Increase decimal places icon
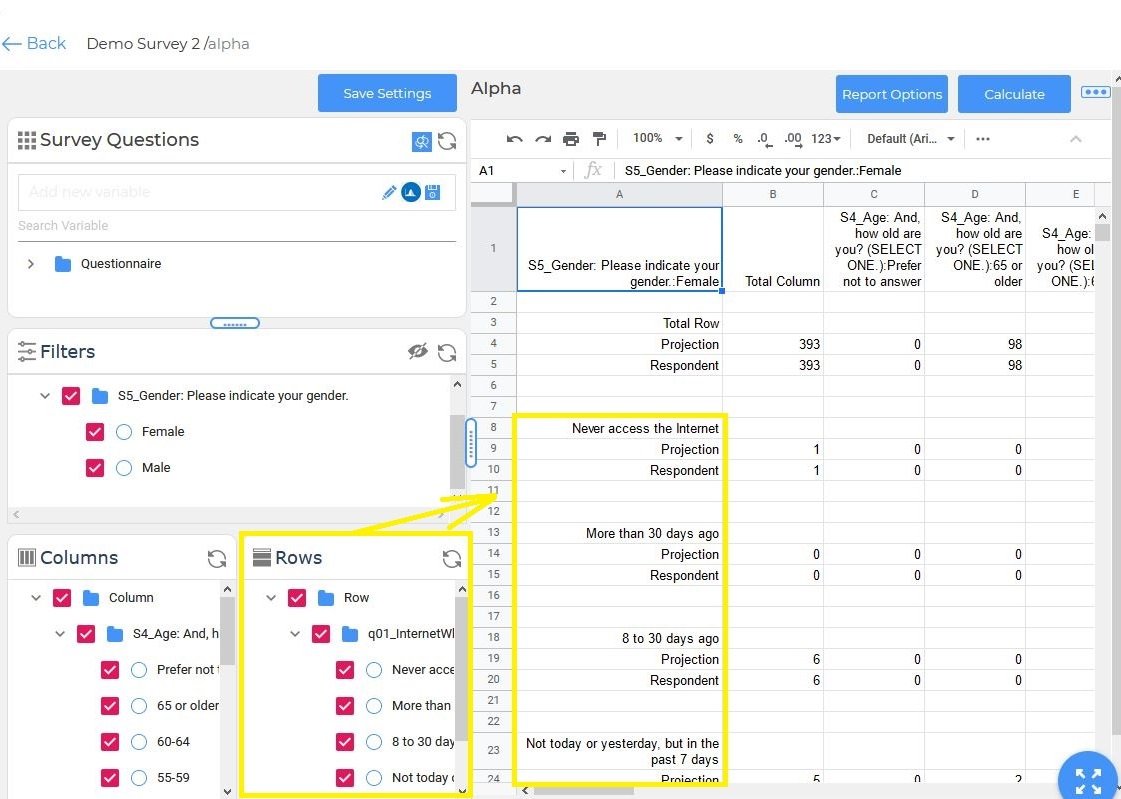Viewport: 1121px width, 799px height. click(793, 139)
